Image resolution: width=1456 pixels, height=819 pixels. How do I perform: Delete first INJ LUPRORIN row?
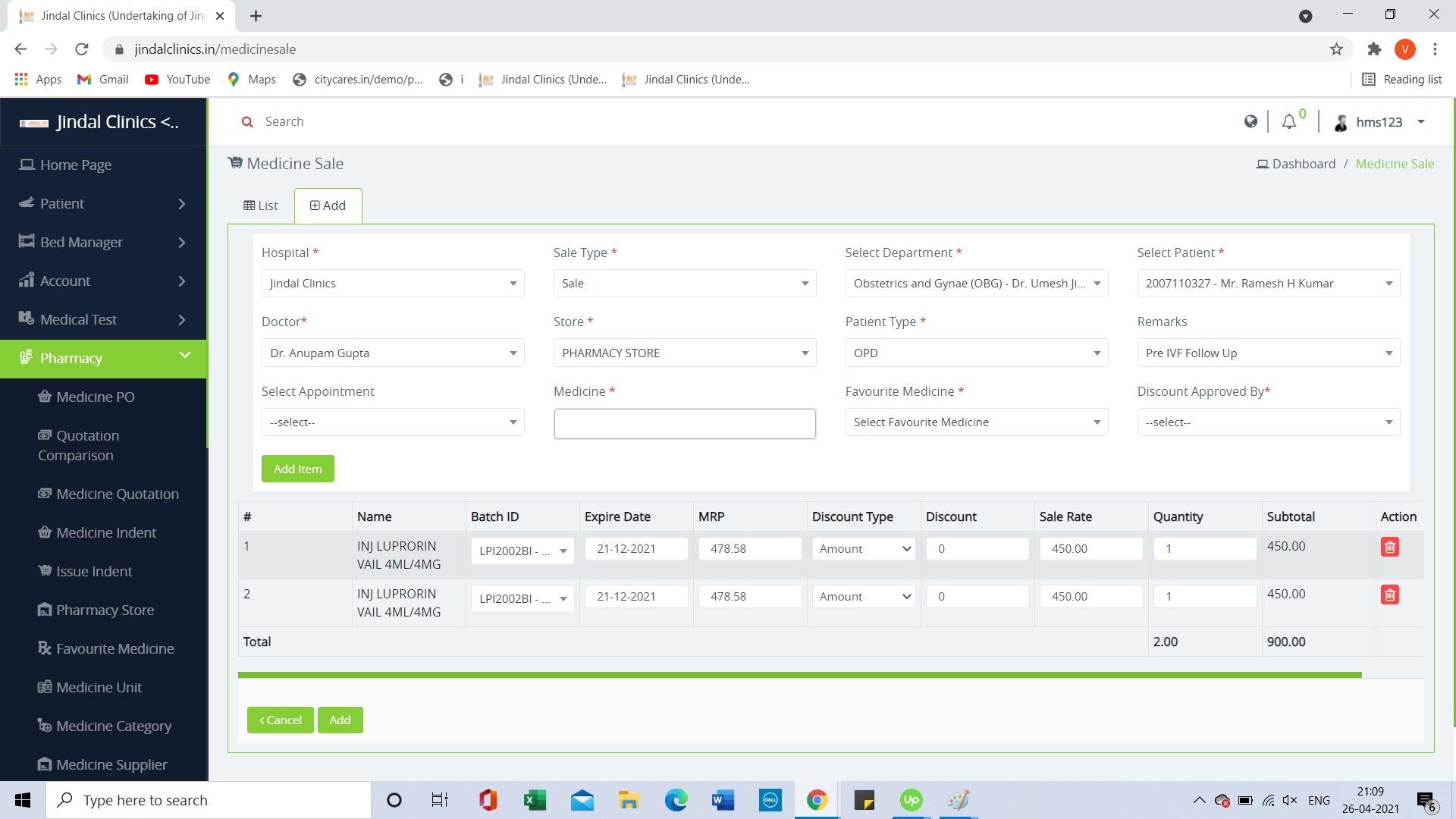(1389, 548)
